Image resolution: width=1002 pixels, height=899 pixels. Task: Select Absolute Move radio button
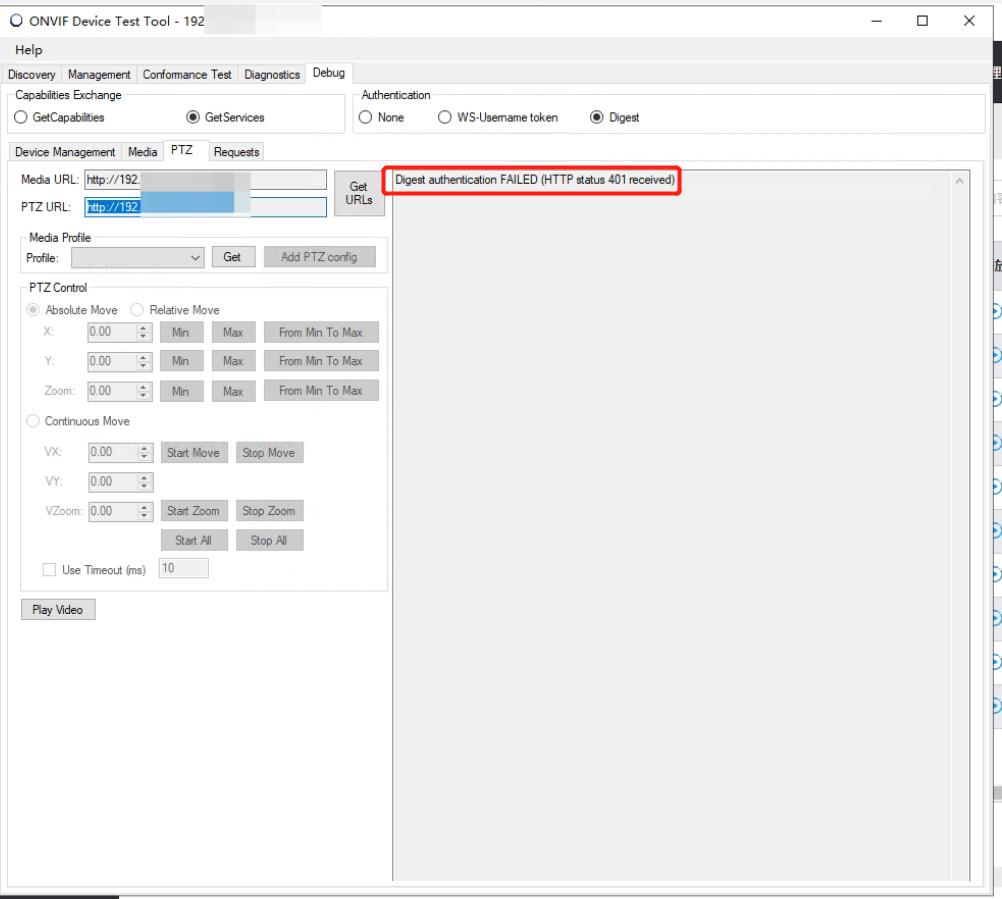(x=72, y=310)
